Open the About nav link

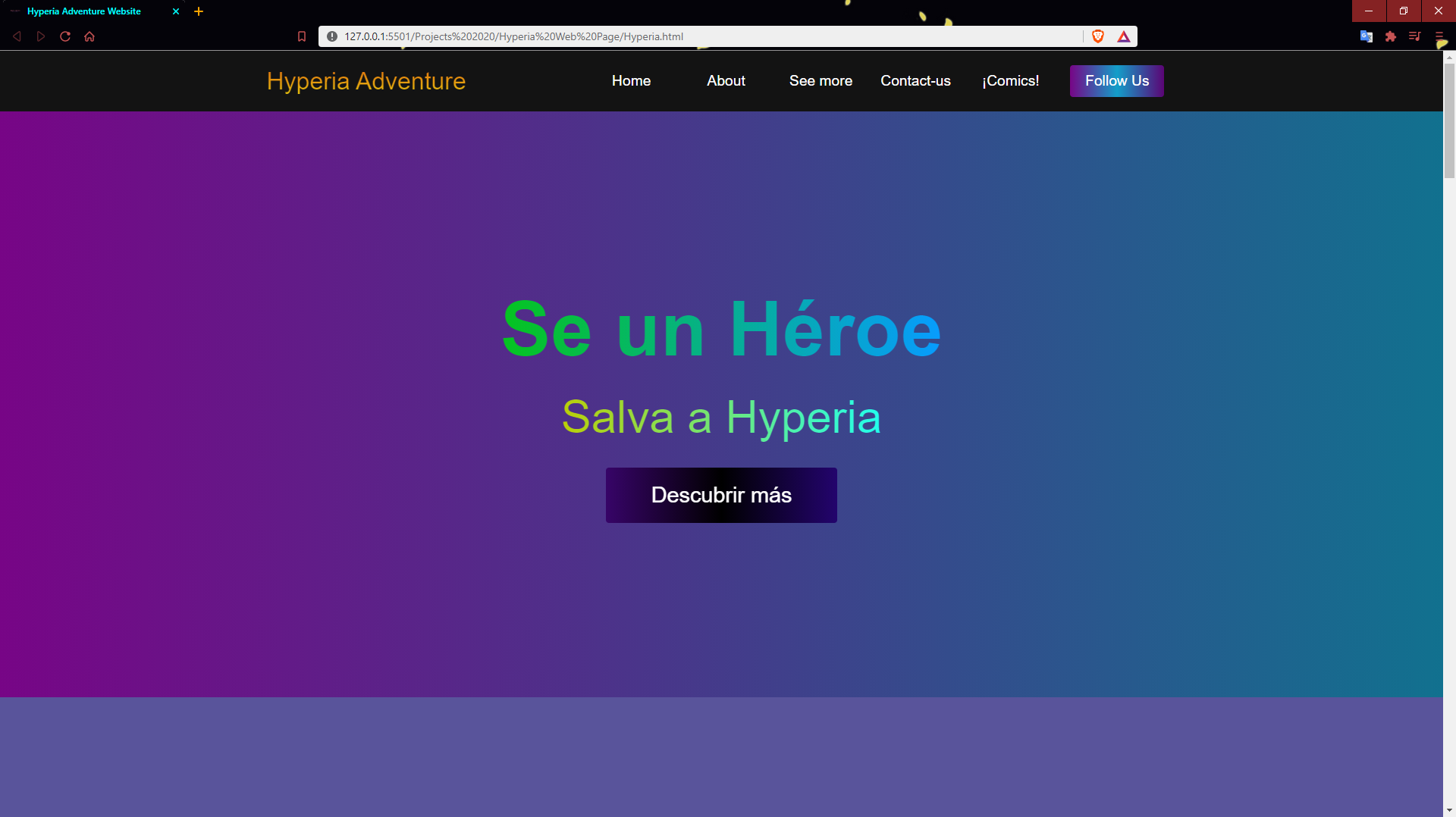point(726,81)
